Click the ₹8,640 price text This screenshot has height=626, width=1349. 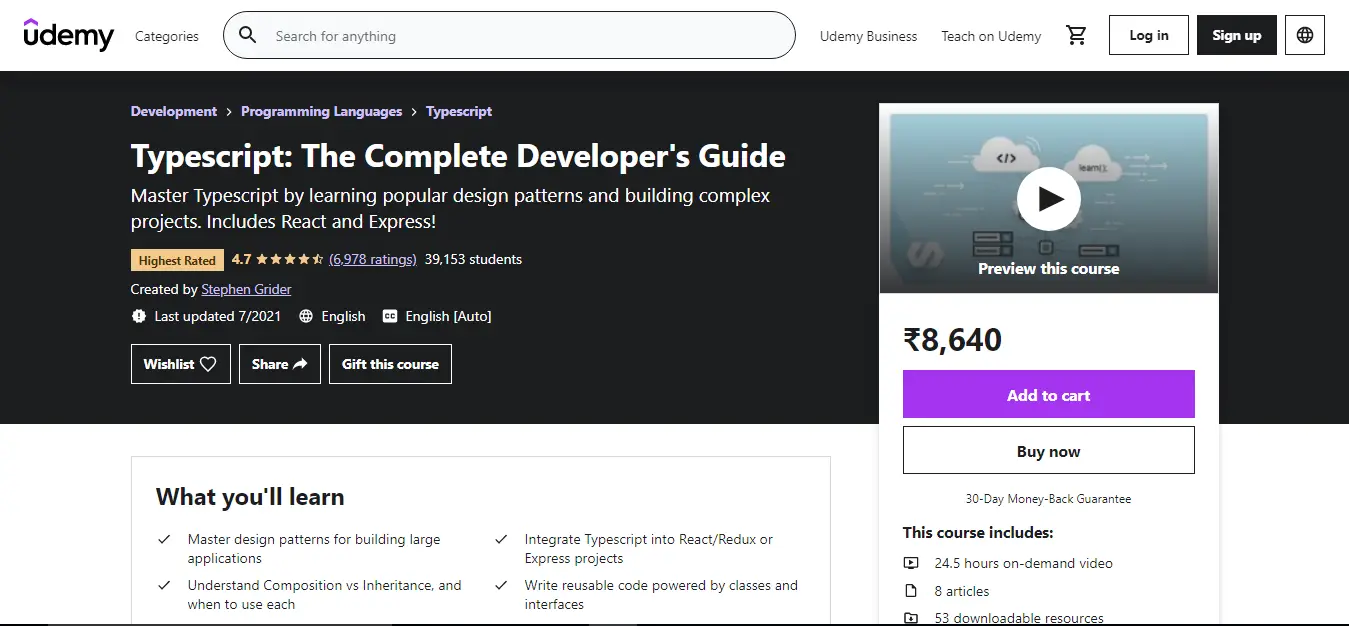[x=952, y=340]
